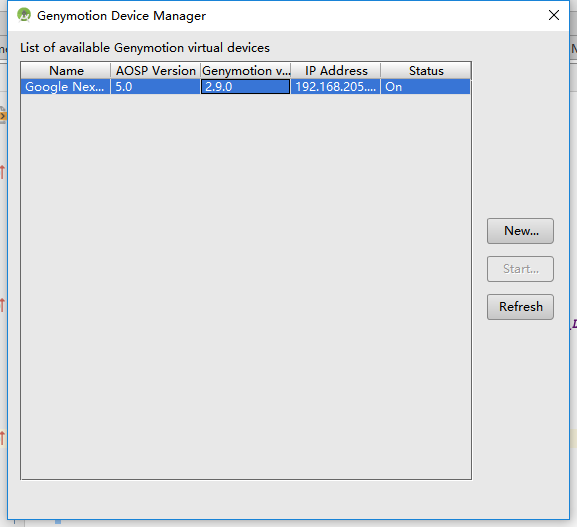The height and width of the screenshot is (527, 577).
Task: Click the Status column header
Action: [x=426, y=71]
